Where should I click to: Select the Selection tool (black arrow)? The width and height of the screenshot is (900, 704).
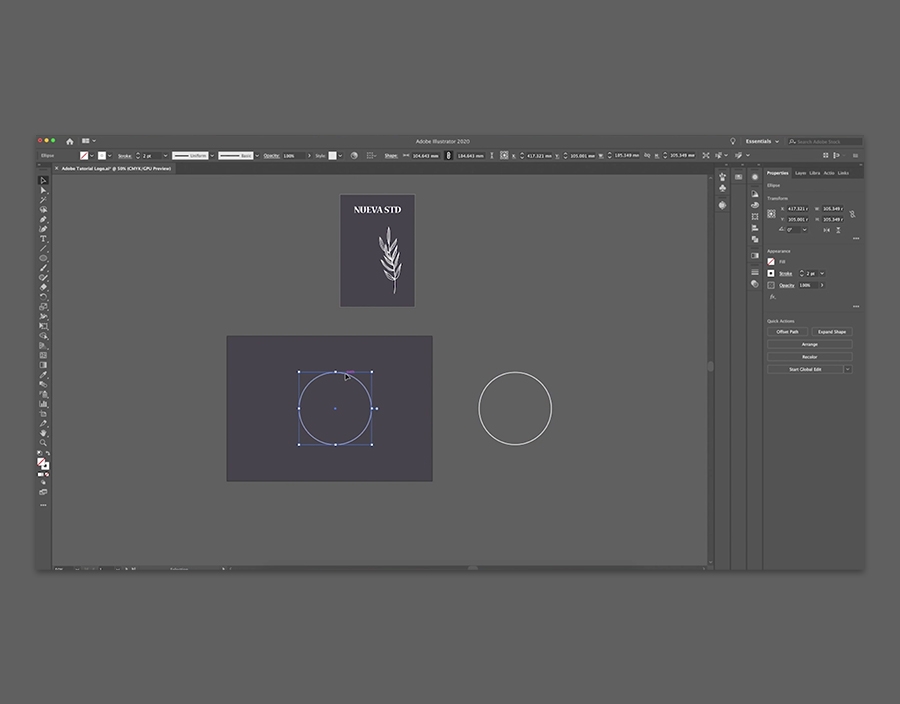pos(43,180)
